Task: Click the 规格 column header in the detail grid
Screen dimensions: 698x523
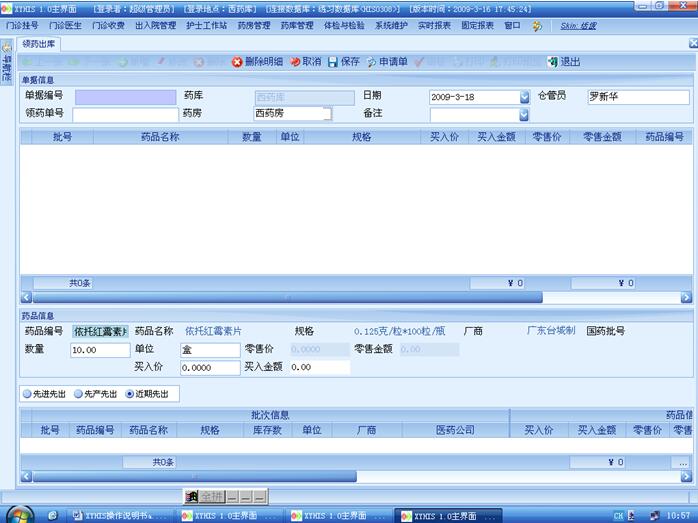Action: [362, 137]
